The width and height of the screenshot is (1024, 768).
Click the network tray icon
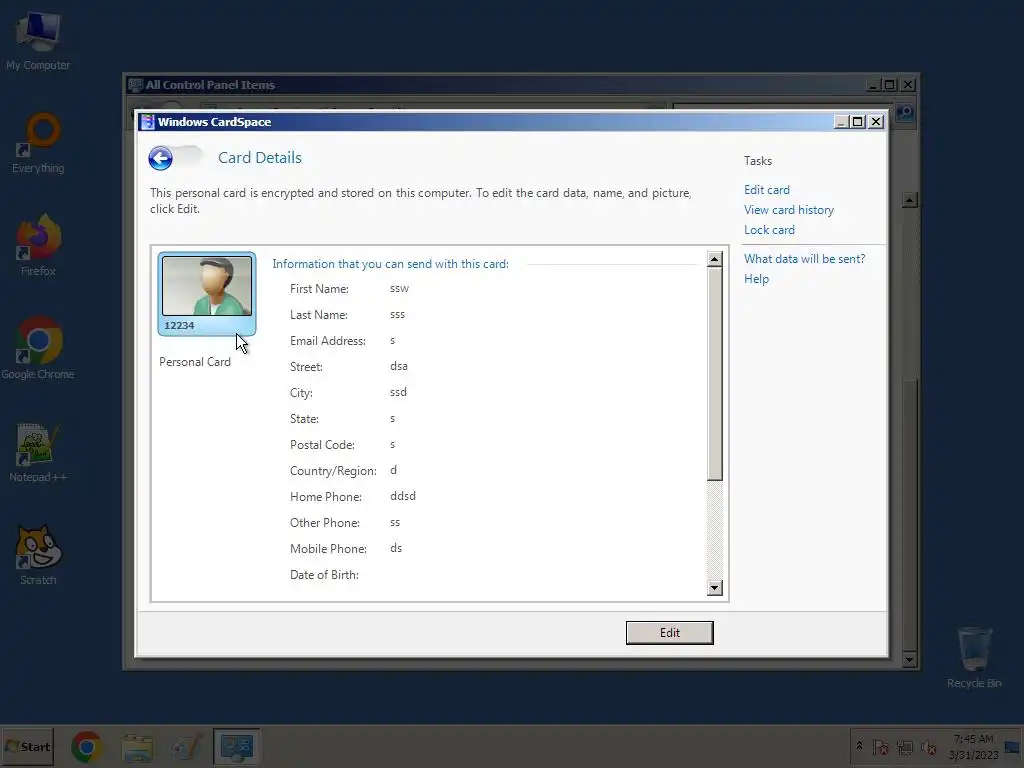pos(904,747)
